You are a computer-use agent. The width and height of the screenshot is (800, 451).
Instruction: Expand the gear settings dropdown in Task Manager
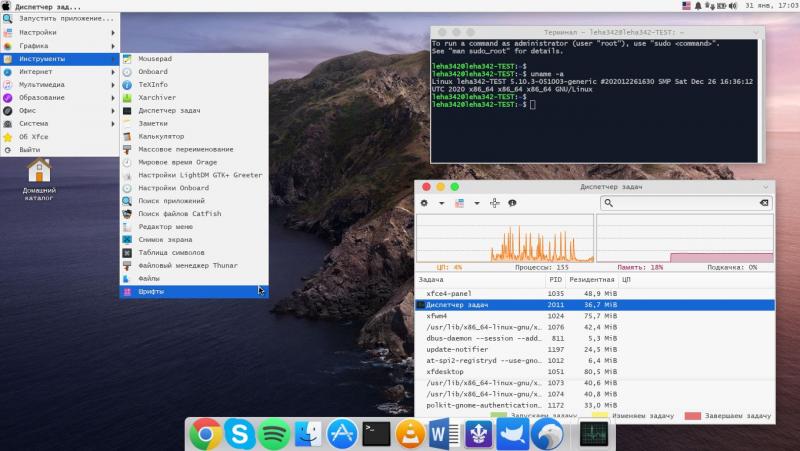[441, 203]
